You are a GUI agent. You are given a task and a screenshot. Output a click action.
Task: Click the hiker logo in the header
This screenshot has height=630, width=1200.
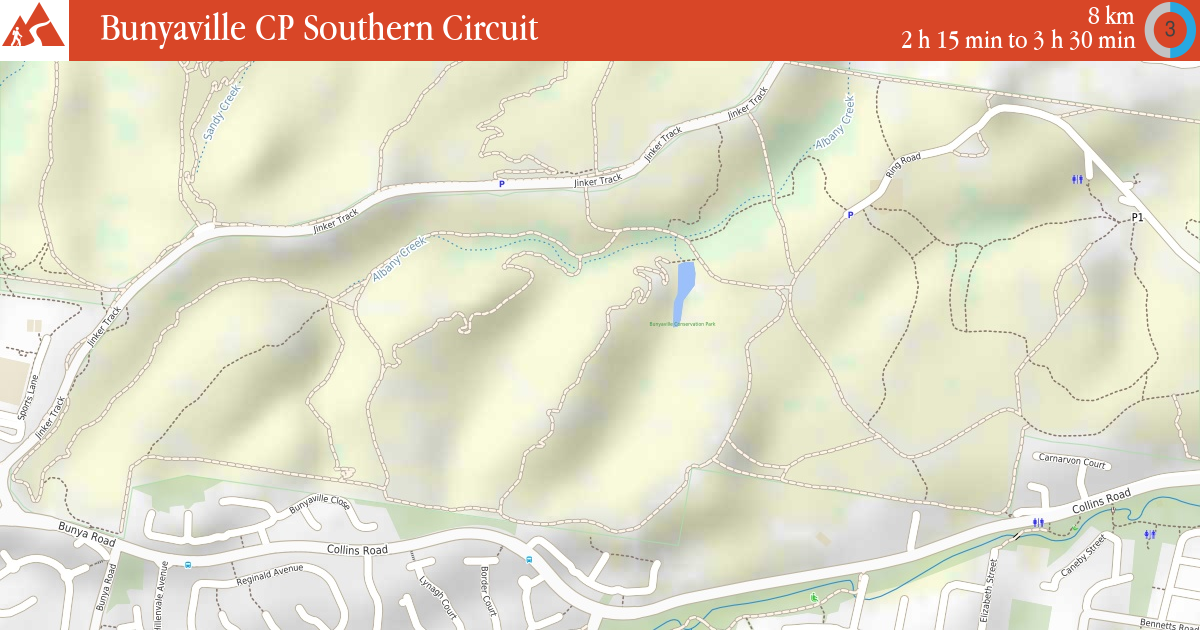click(x=34, y=30)
